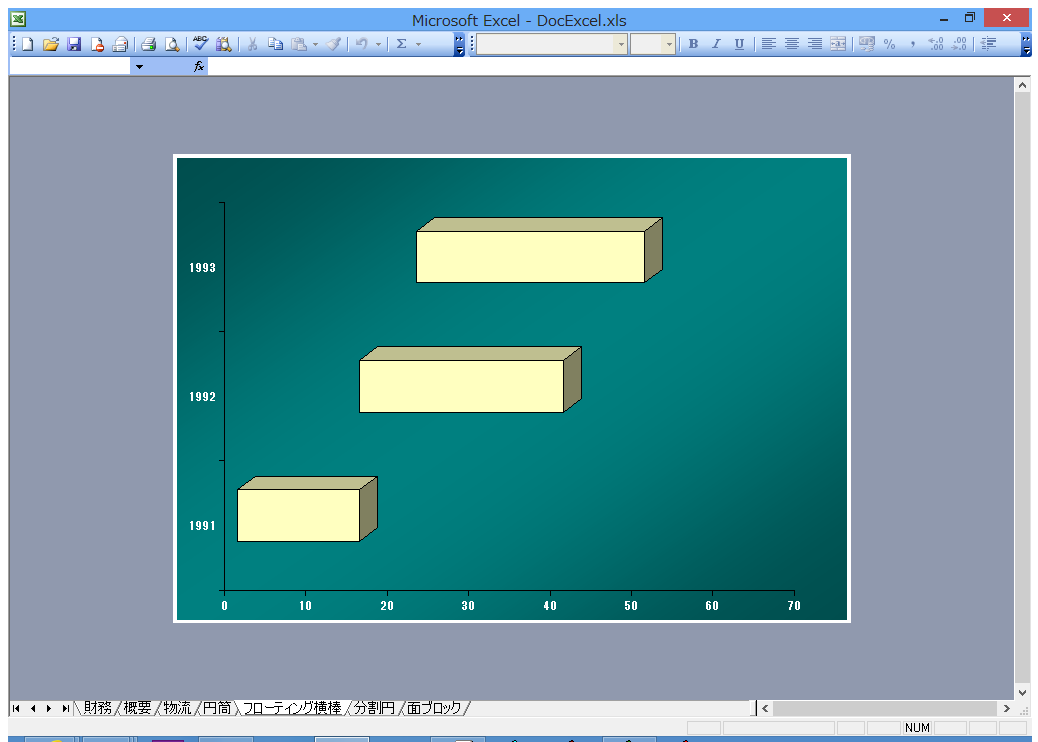This screenshot has width=1038, height=742.
Task: Open the Name Box dropdown arrow
Action: (139, 66)
